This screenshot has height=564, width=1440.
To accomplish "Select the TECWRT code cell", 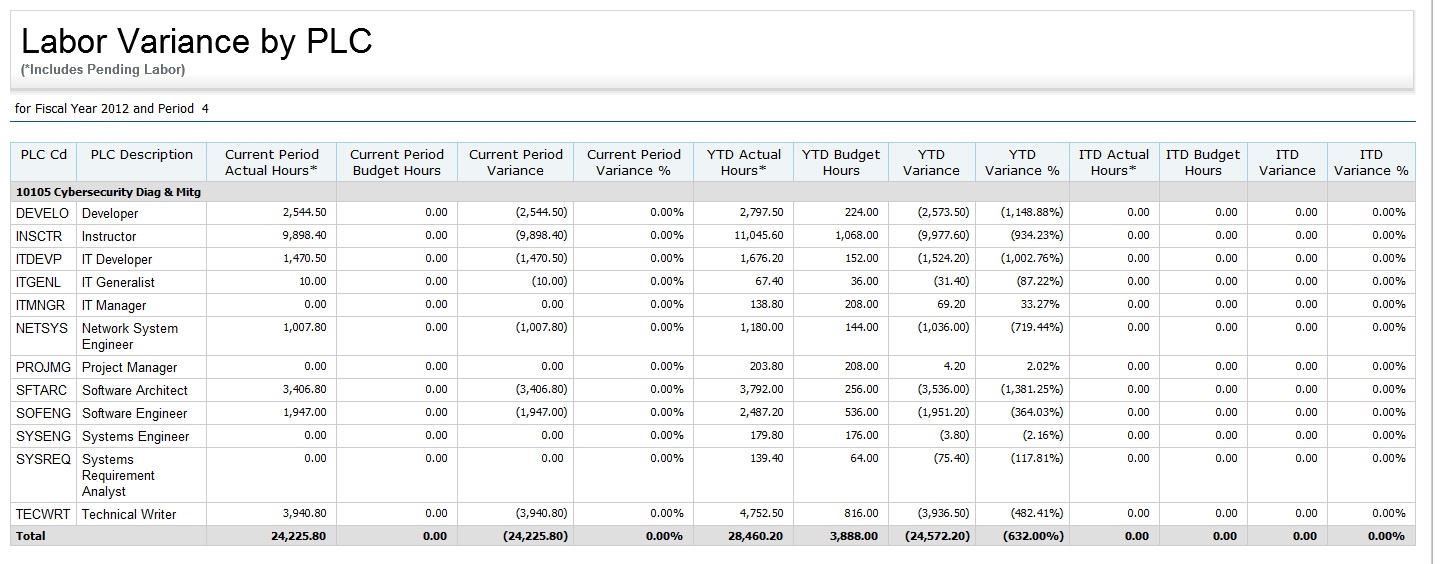I will click(x=44, y=514).
